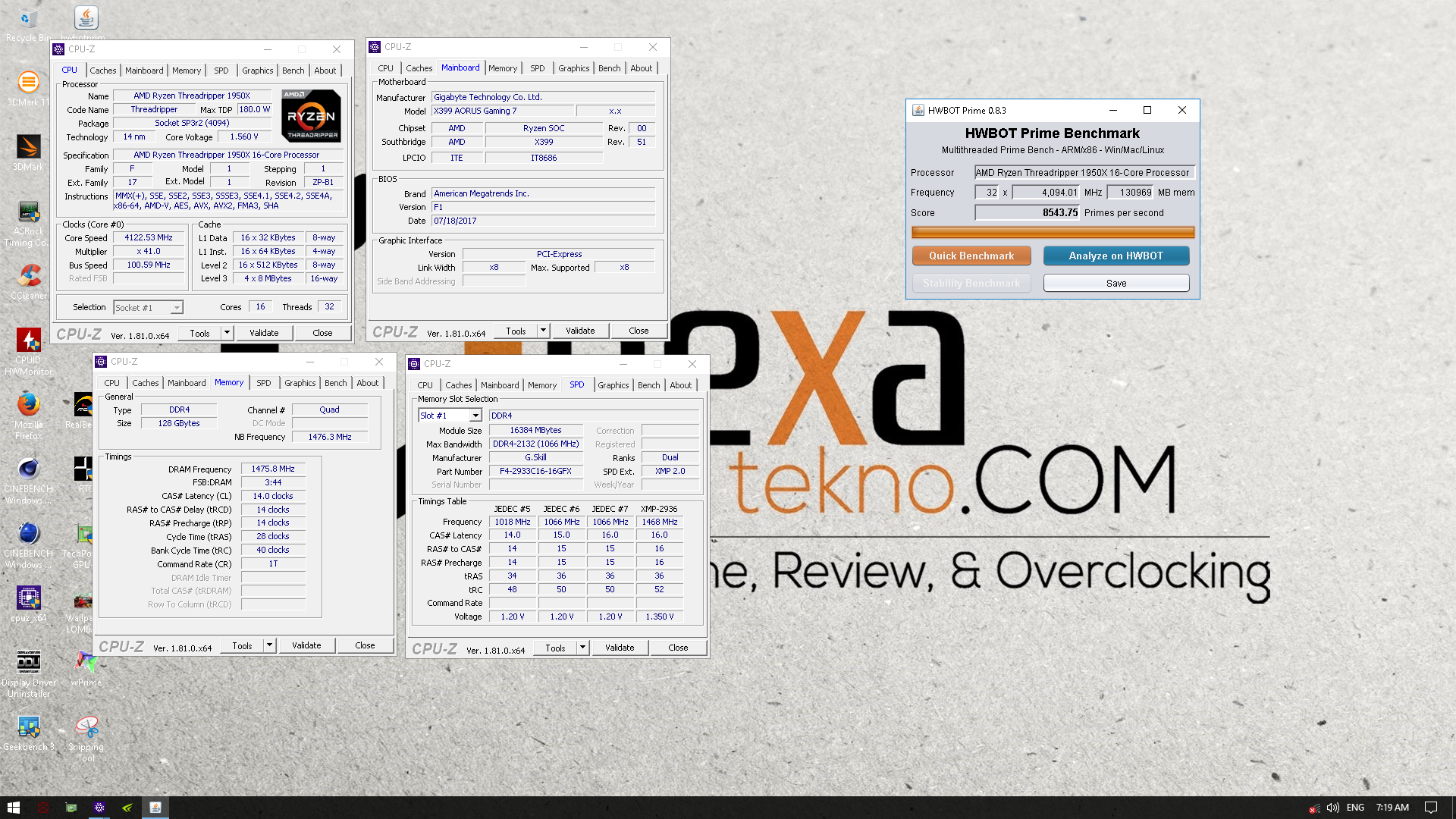The height and width of the screenshot is (819, 1456).
Task: Click Close in the Mainboard window
Action: 639,331
